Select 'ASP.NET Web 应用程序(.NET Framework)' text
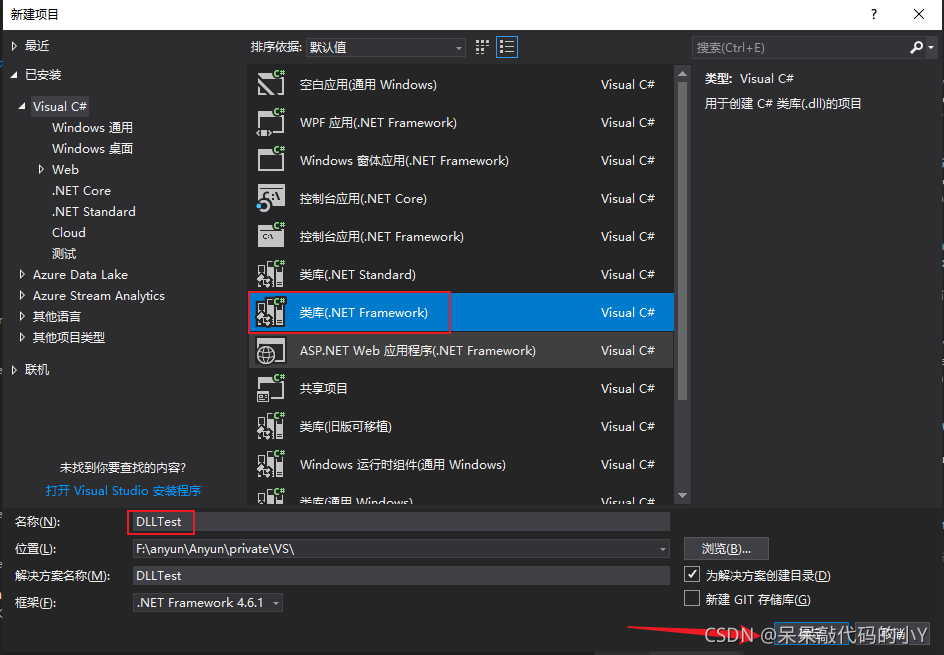944x655 pixels. (417, 350)
